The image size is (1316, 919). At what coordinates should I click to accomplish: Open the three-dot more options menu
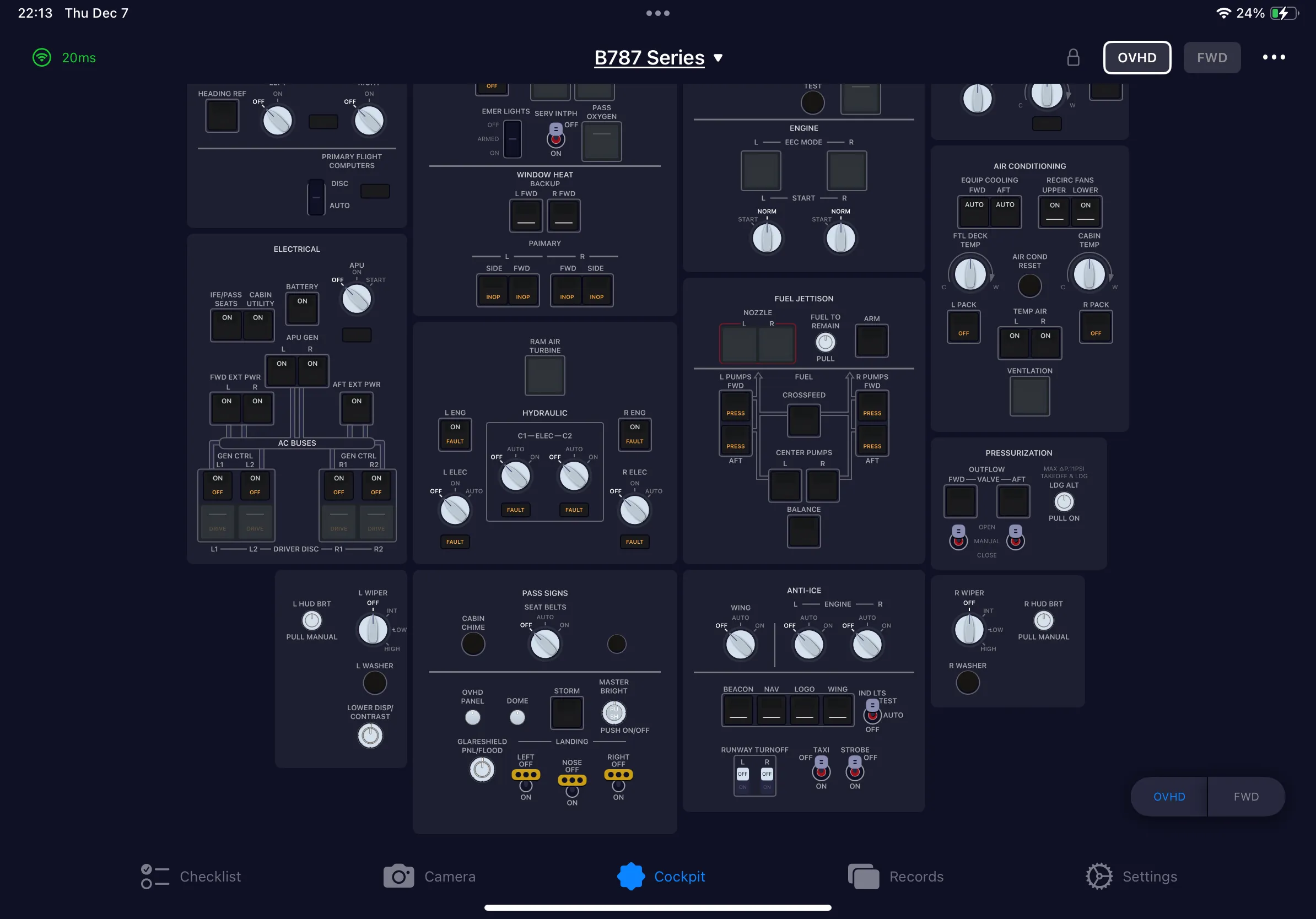click(x=1274, y=57)
